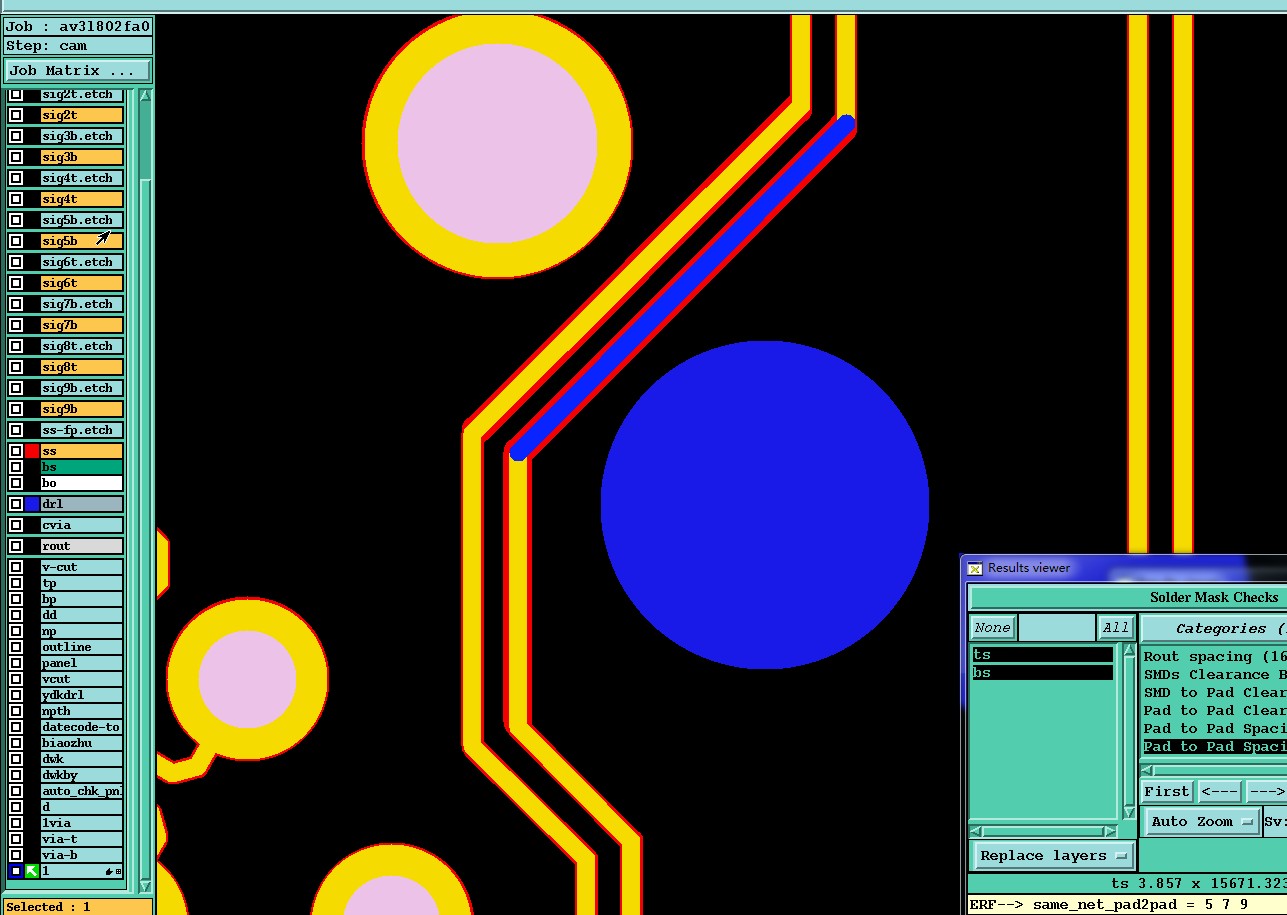
Task: Select the sig6t layer name
Action: pyautogui.click(x=82, y=283)
